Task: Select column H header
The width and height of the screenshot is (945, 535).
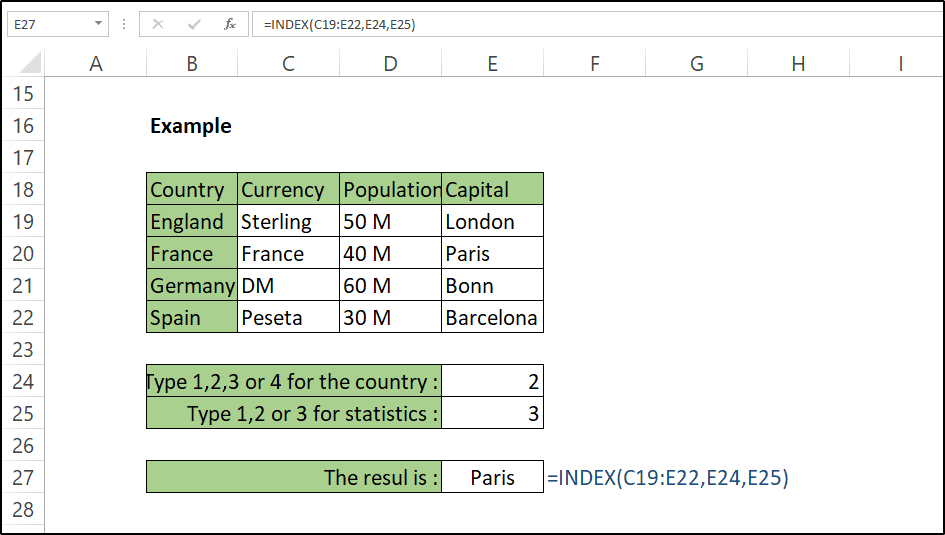Action: coord(798,63)
